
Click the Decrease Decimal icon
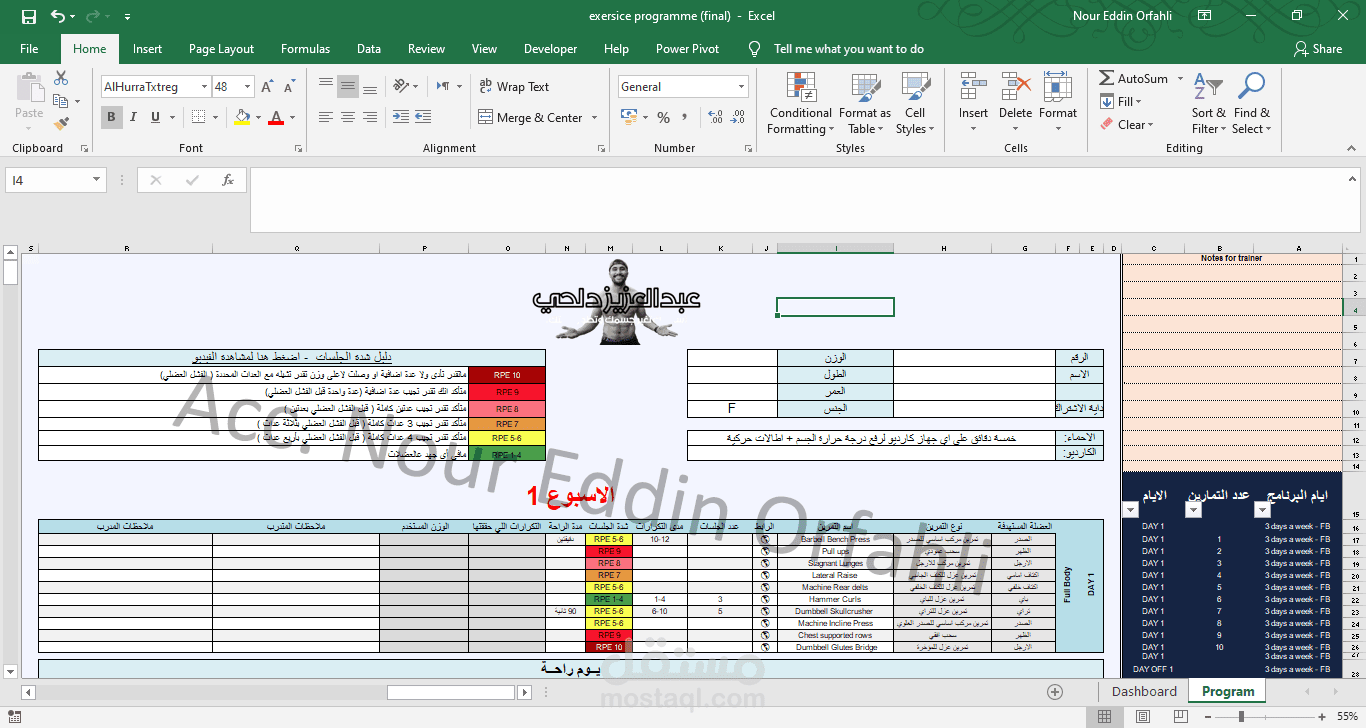coord(740,118)
